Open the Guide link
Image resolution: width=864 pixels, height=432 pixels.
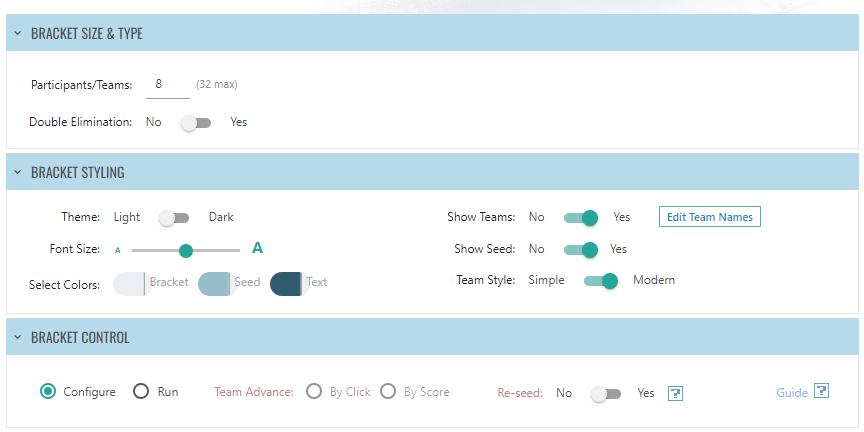(792, 393)
